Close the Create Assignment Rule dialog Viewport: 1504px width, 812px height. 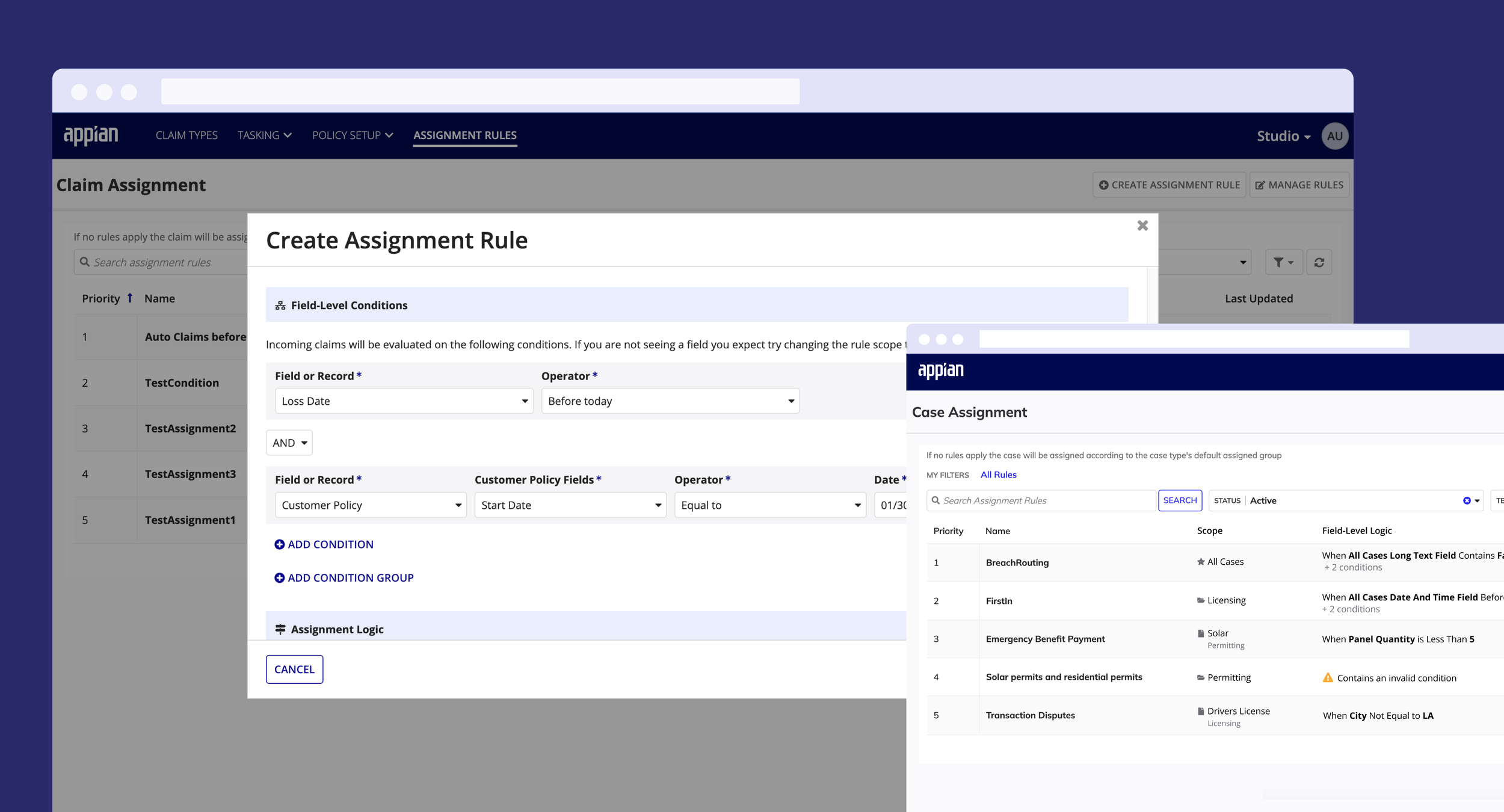(1142, 226)
